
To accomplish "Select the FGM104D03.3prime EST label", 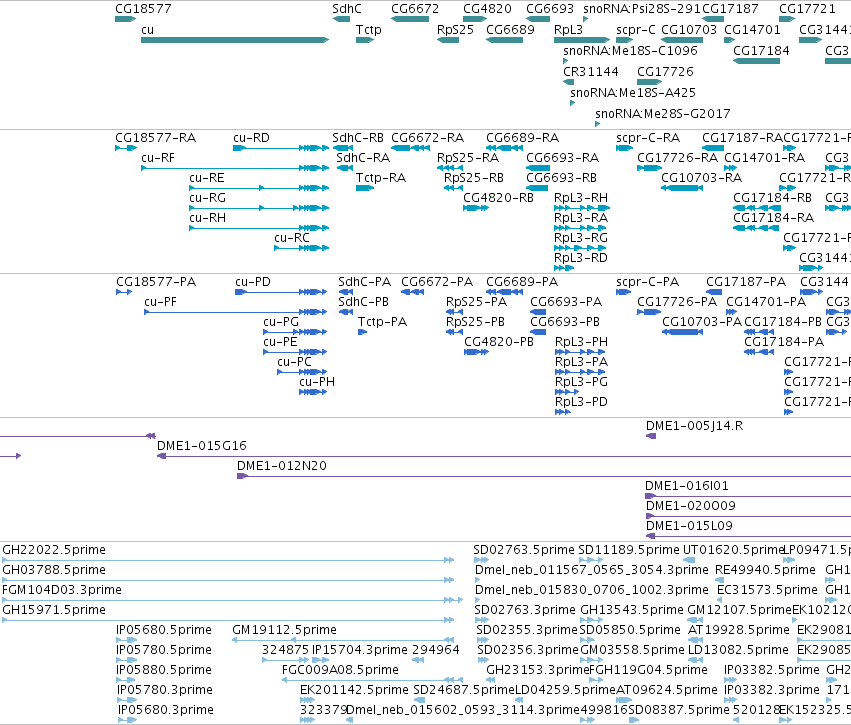I will (x=62, y=590).
